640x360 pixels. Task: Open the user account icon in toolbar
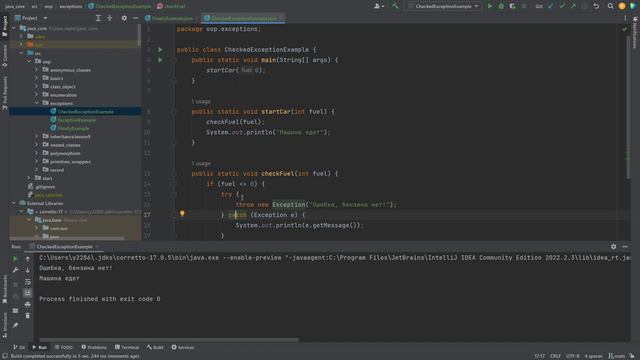click(x=379, y=6)
